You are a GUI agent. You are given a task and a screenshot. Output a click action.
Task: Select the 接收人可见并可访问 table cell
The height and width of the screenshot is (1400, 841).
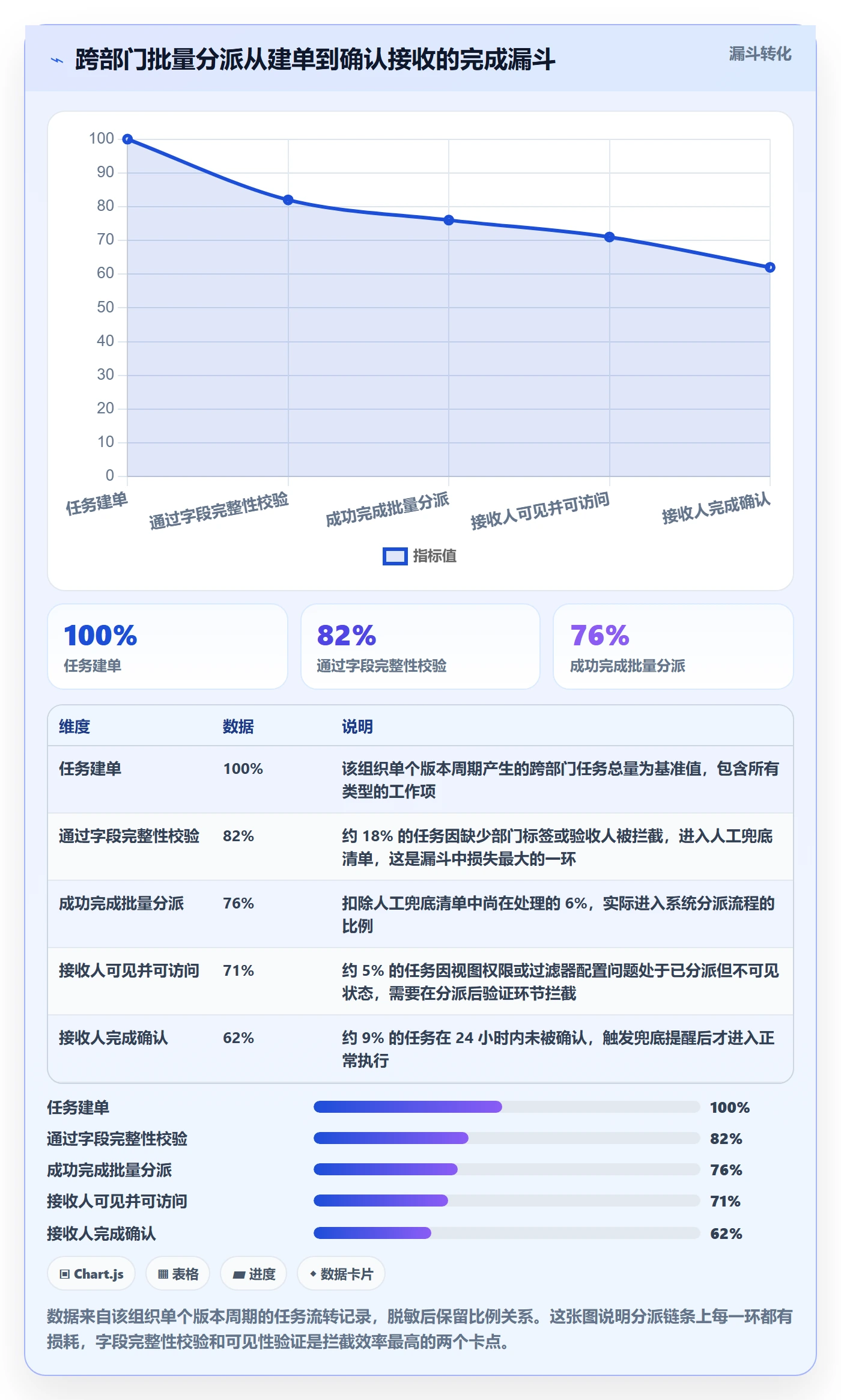click(129, 971)
